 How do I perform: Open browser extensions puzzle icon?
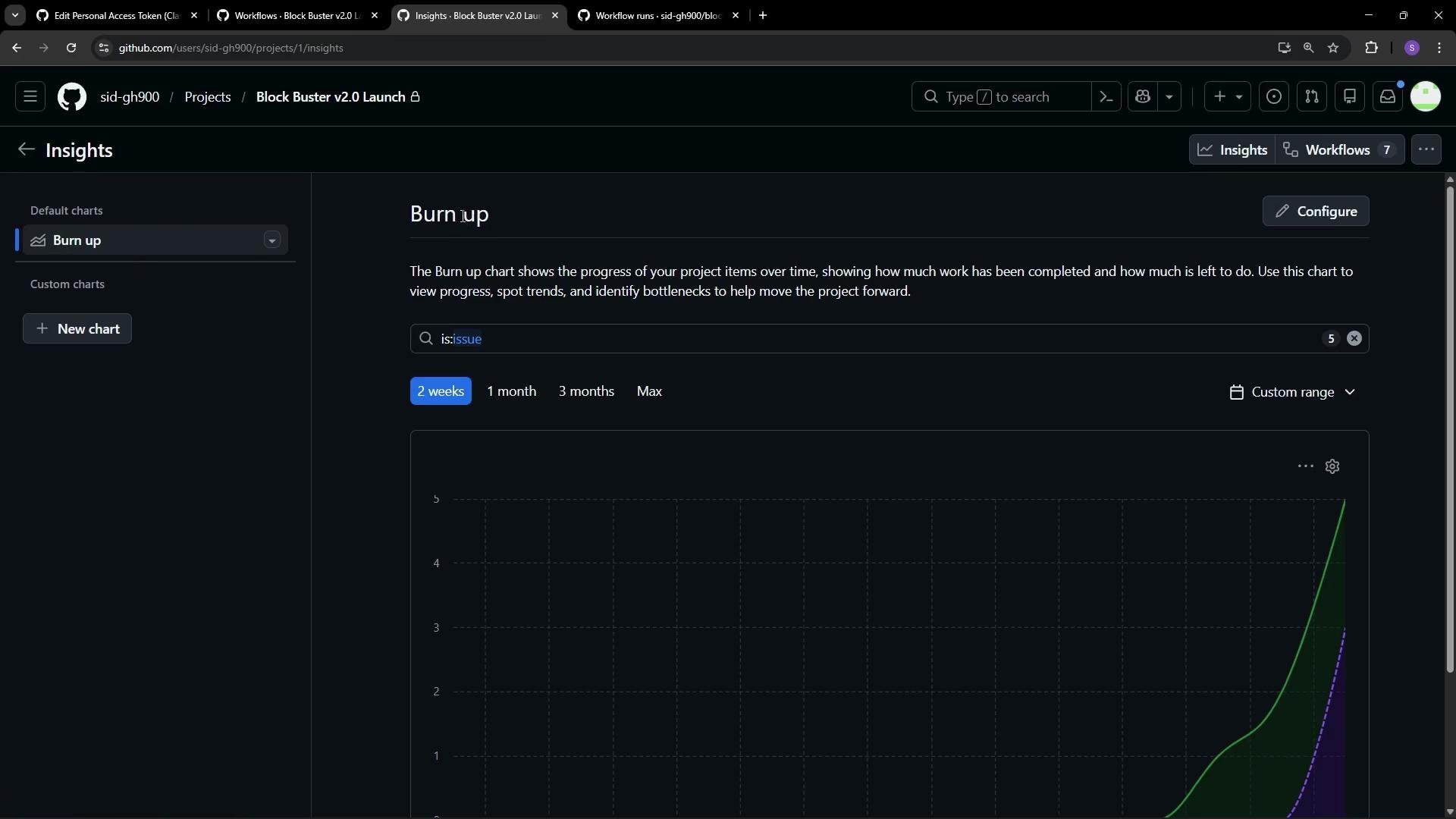point(1372,48)
